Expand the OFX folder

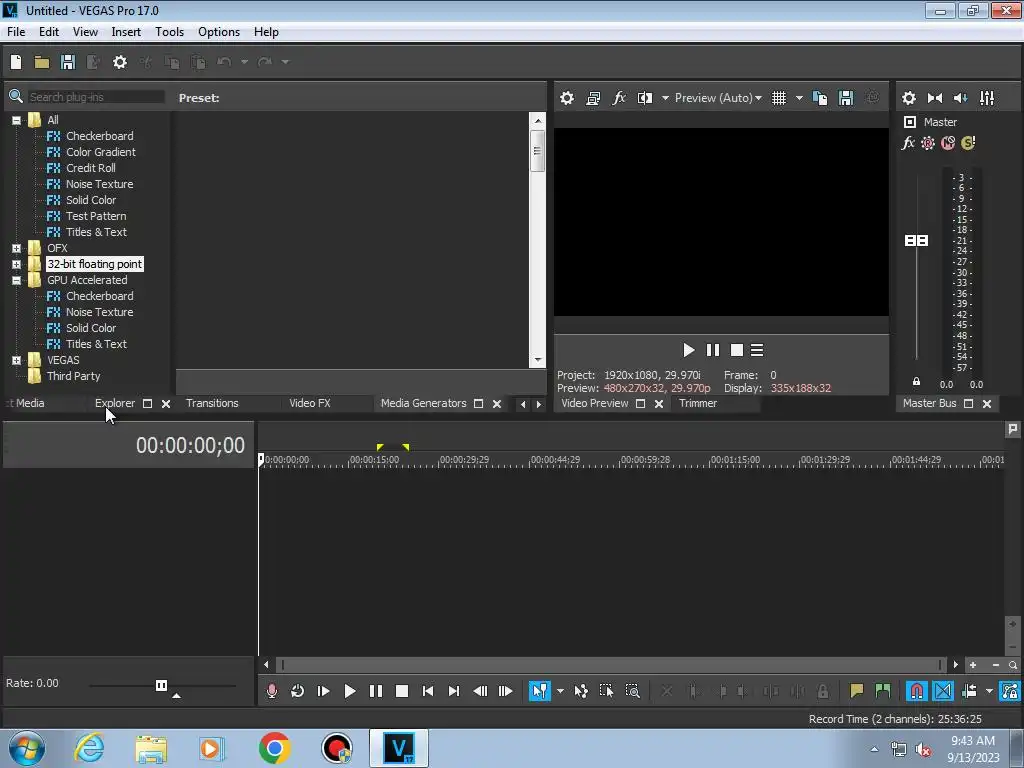(16, 248)
